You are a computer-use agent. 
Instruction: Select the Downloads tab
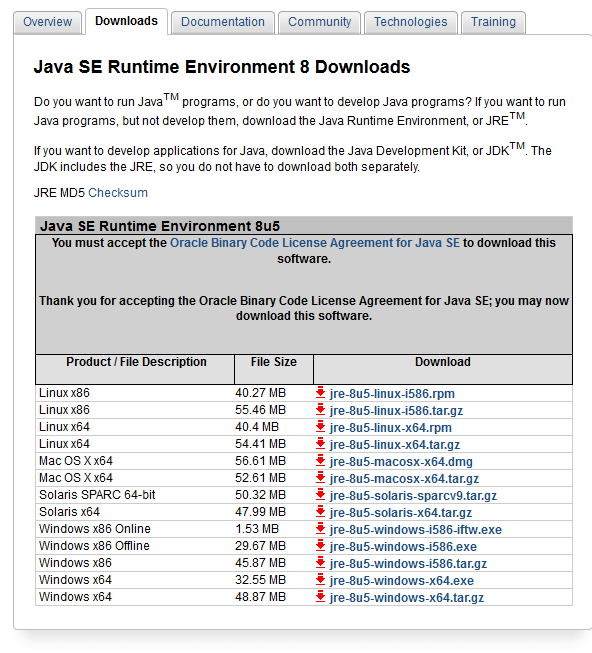coord(126,21)
